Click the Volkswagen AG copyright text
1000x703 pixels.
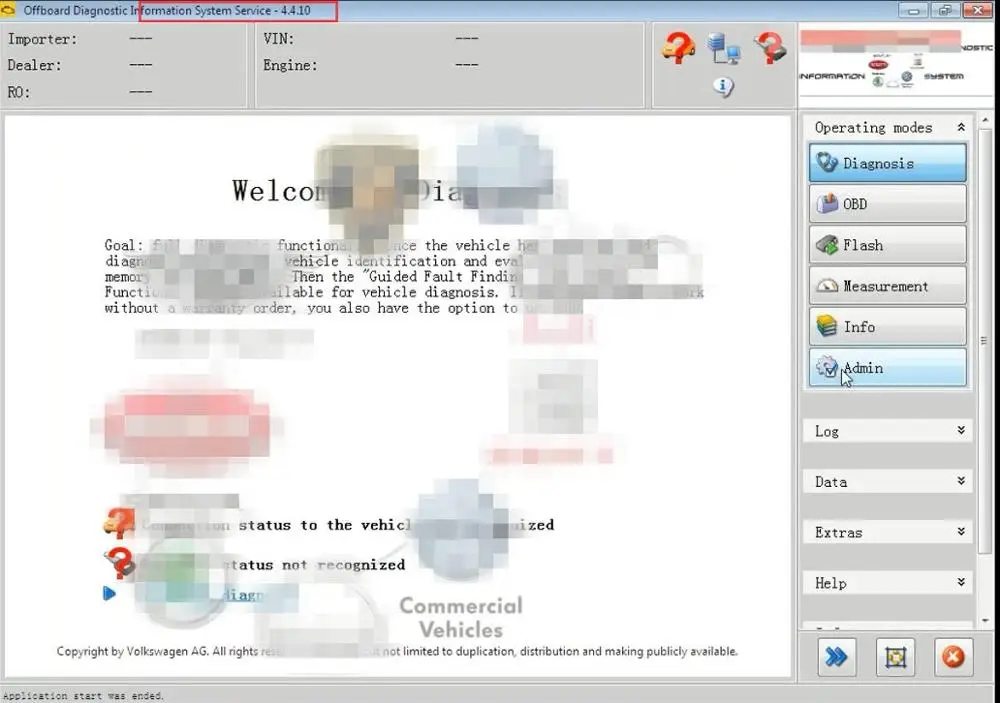397,651
